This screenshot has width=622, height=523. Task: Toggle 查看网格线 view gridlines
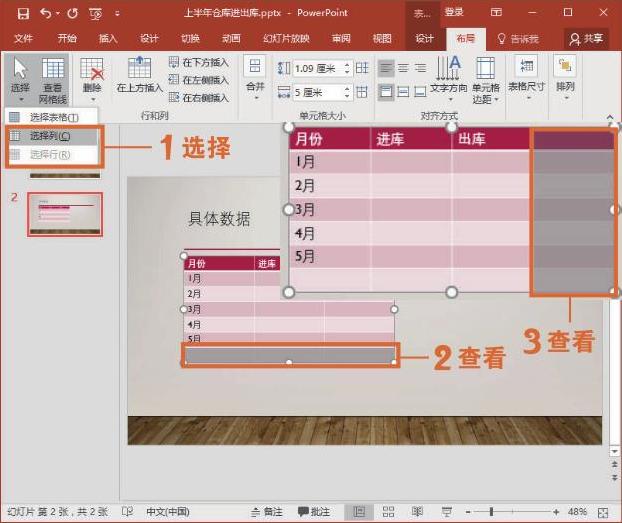53,81
